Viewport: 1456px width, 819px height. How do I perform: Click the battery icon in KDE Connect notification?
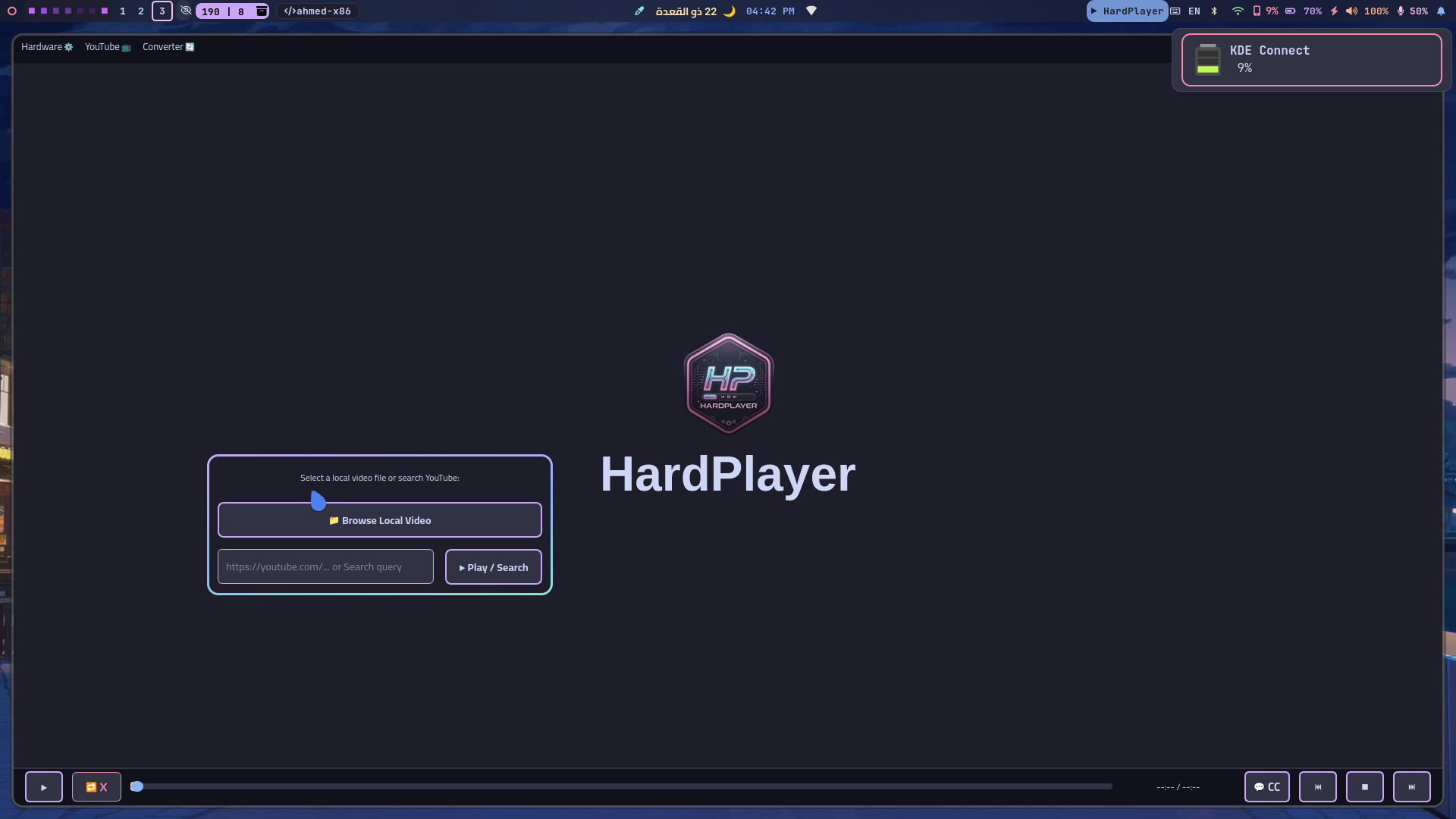point(1208,60)
